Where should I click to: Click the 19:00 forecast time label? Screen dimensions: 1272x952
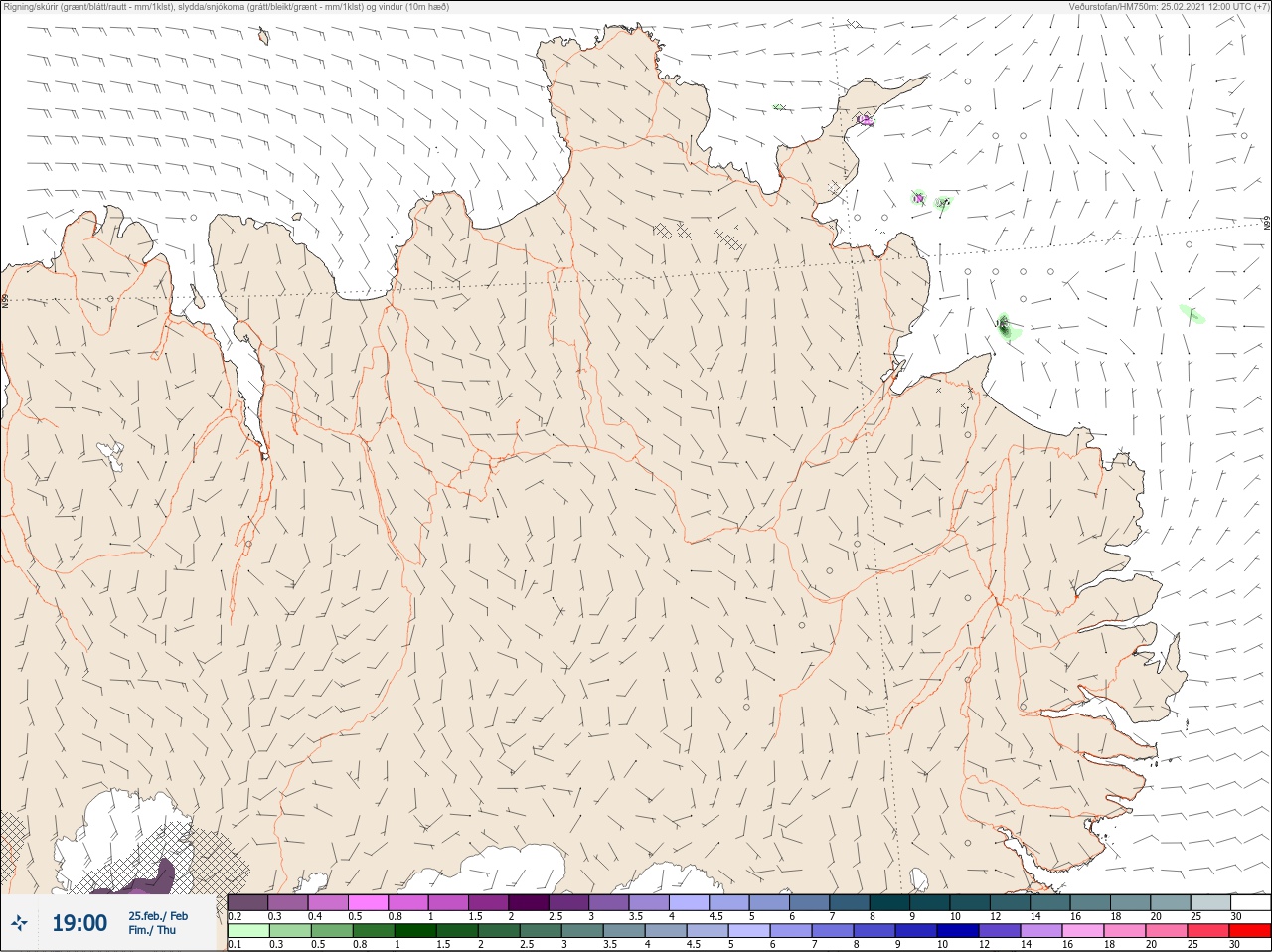pyautogui.click(x=79, y=923)
